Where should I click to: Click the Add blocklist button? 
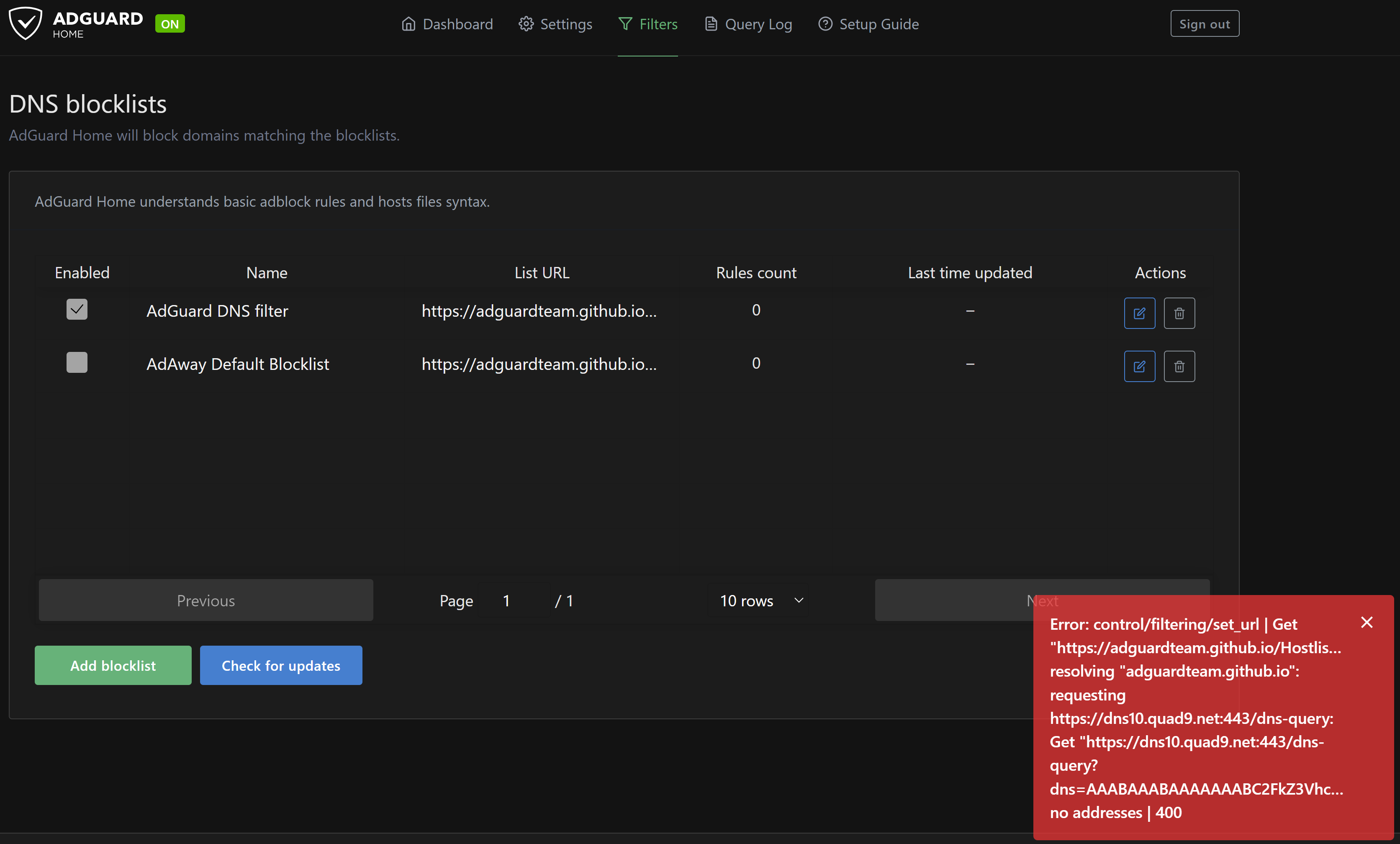click(113, 665)
